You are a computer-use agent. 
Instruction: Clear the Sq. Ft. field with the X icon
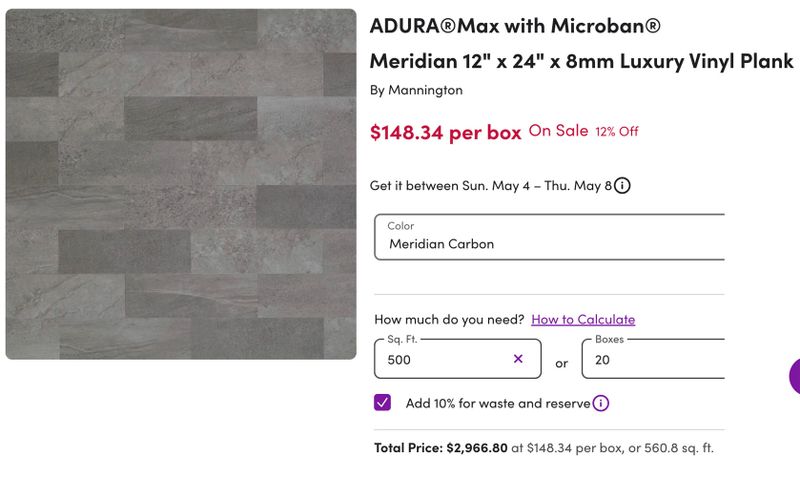click(x=518, y=359)
